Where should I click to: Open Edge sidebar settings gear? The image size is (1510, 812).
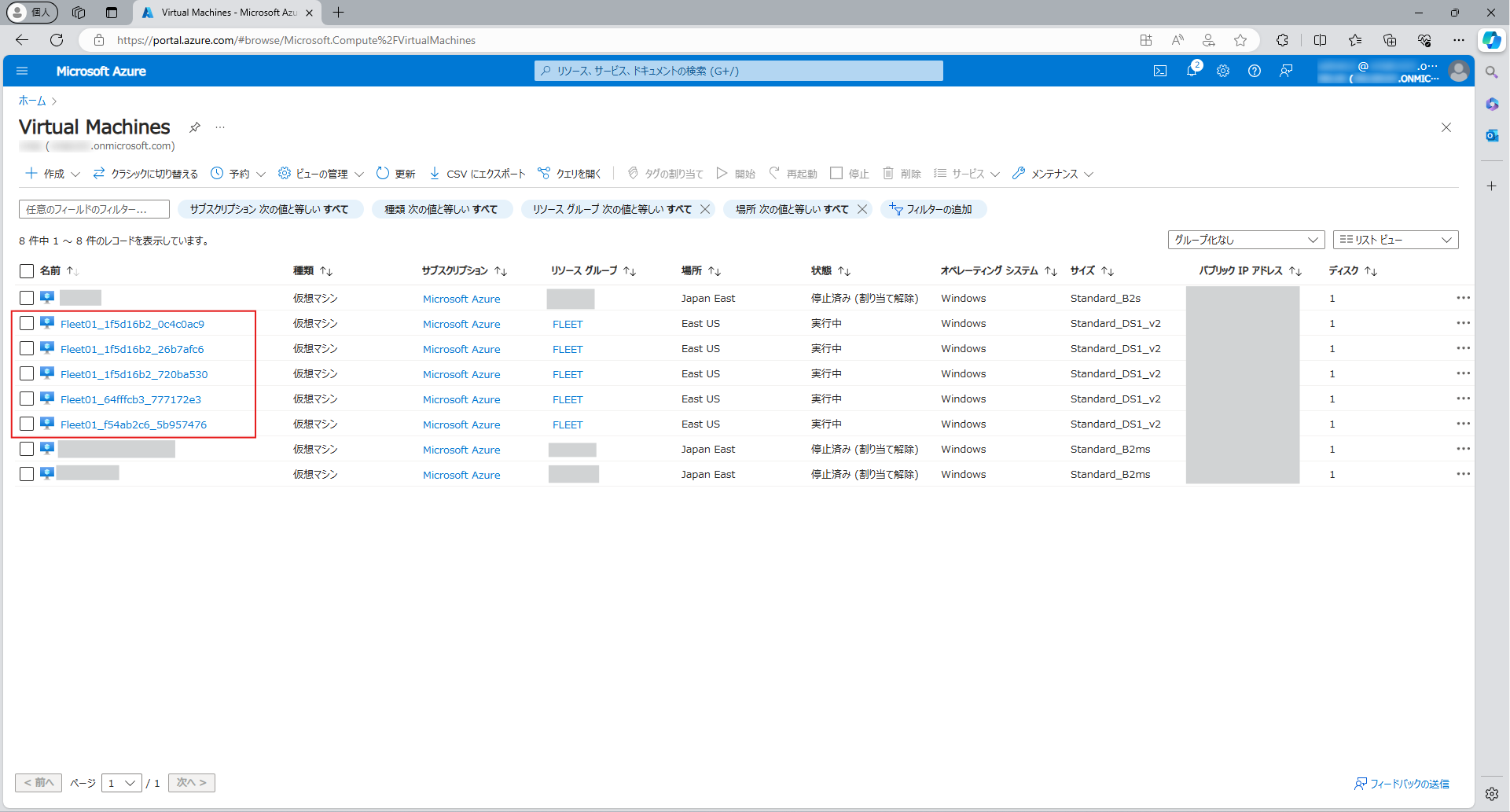(x=1492, y=794)
